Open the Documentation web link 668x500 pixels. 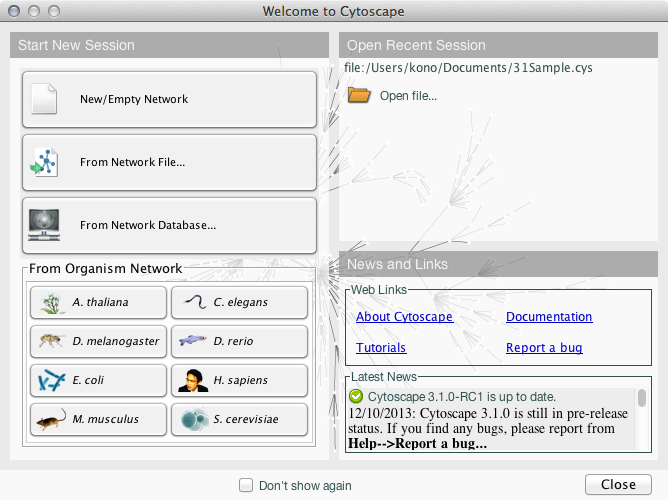(x=549, y=317)
